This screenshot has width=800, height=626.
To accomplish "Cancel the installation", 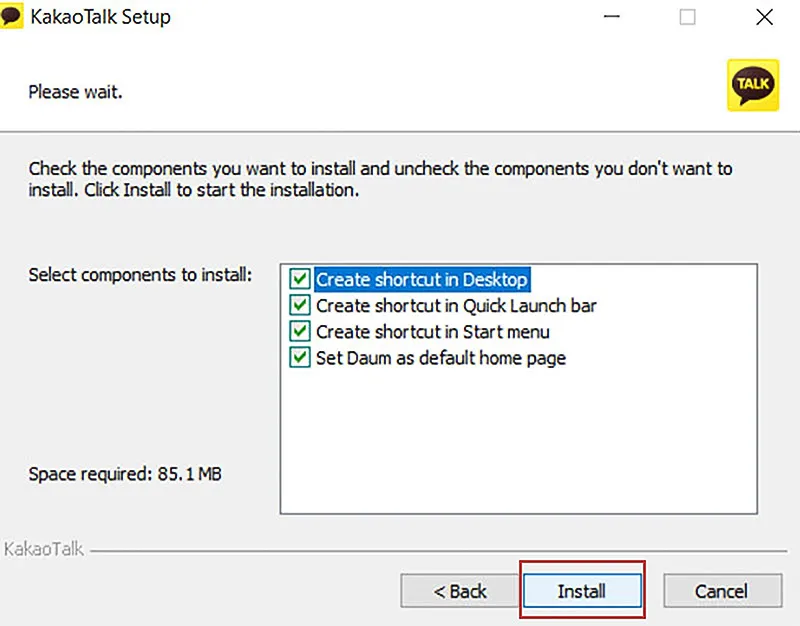I will (x=721, y=591).
